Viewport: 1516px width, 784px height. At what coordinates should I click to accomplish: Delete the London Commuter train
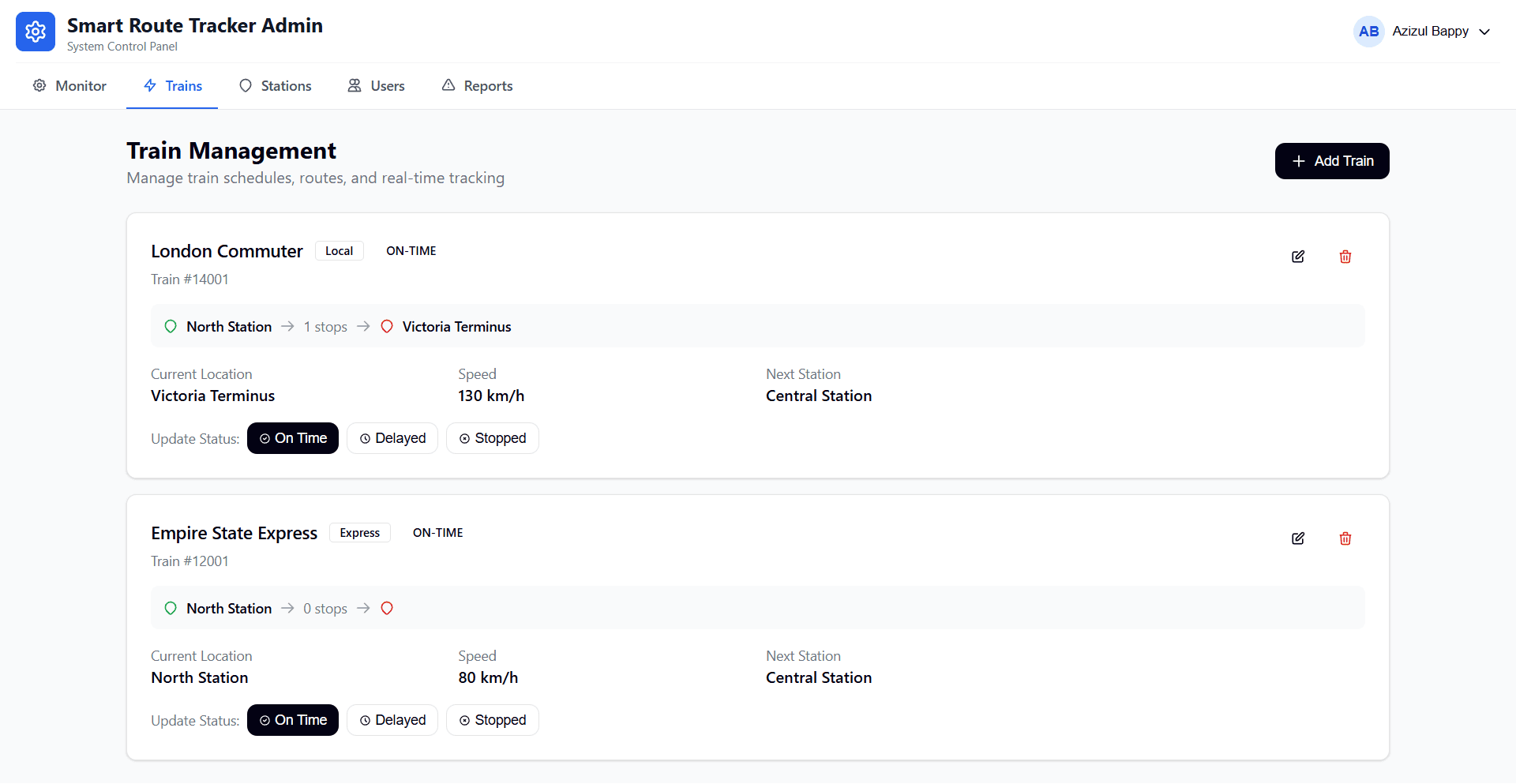click(1345, 257)
